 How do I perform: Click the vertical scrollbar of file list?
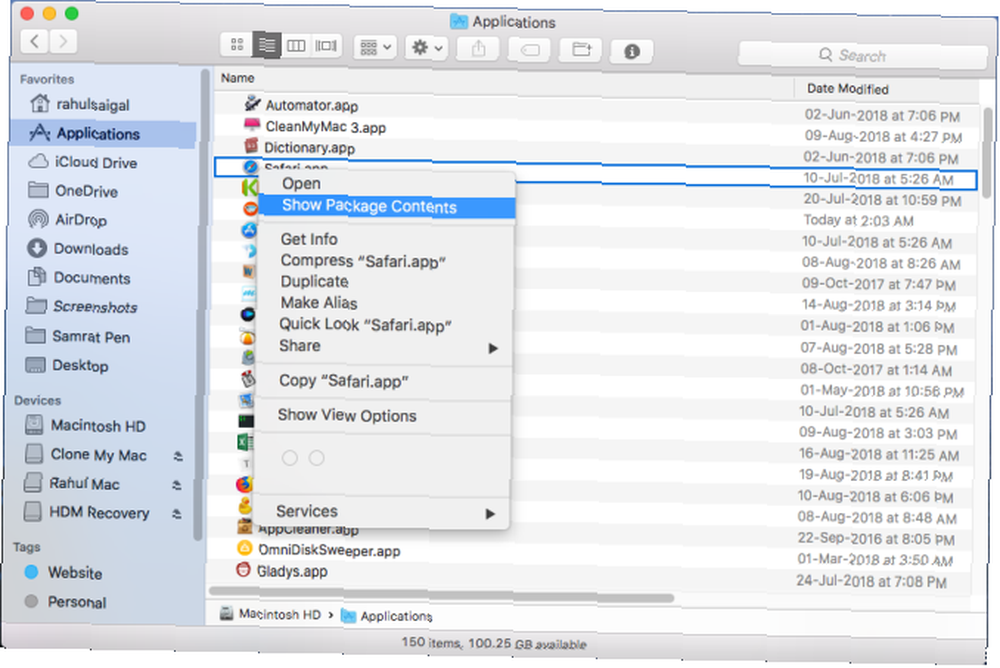pos(989,153)
